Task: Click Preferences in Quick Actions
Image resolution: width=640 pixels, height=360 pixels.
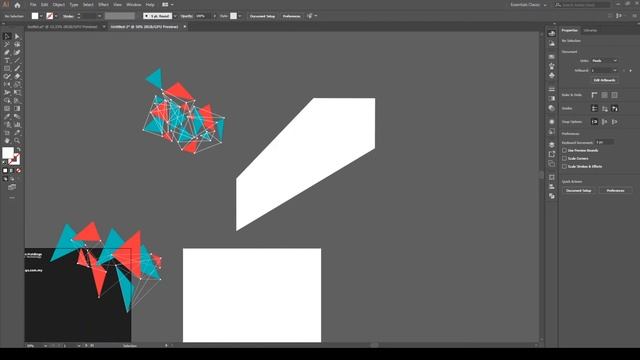Action: point(615,191)
